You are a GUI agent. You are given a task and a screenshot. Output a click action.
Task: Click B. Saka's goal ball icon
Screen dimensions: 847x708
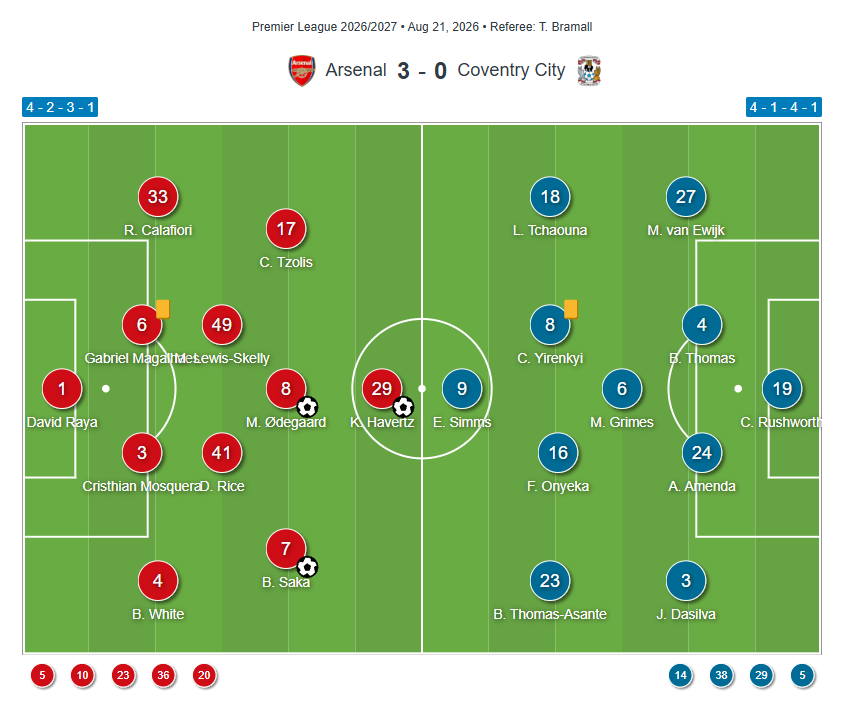point(307,567)
